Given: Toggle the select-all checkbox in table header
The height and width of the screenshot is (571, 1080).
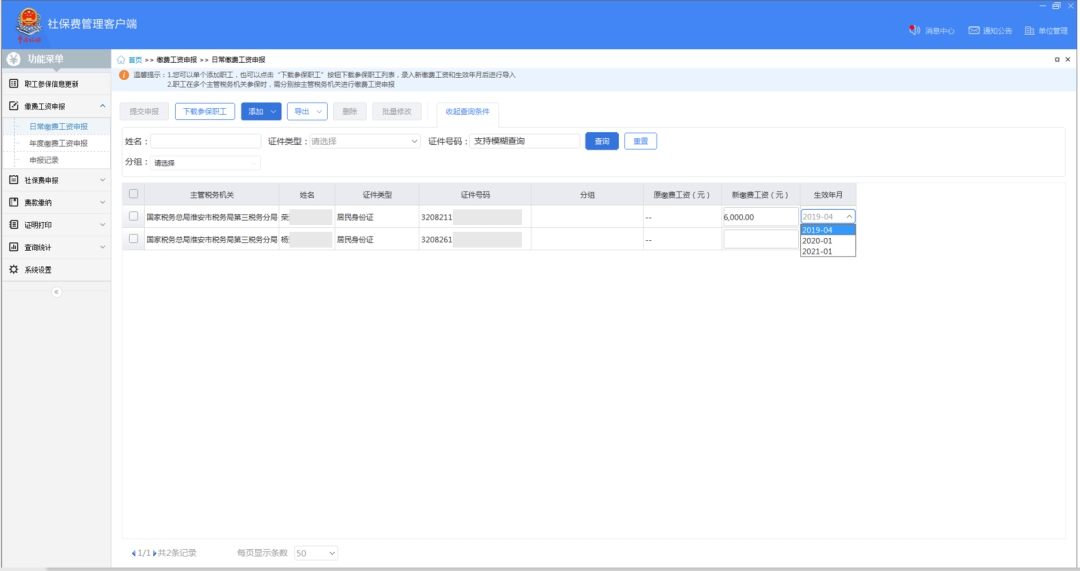Looking at the screenshot, I should tap(133, 194).
